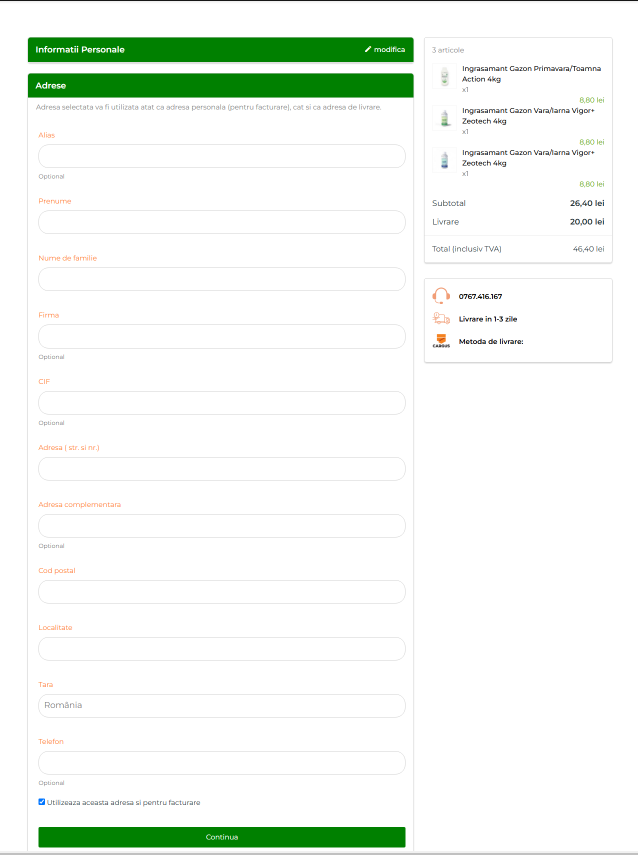Image resolution: width=638 pixels, height=855 pixels.
Task: Focus the CIF input field
Action: [222, 402]
